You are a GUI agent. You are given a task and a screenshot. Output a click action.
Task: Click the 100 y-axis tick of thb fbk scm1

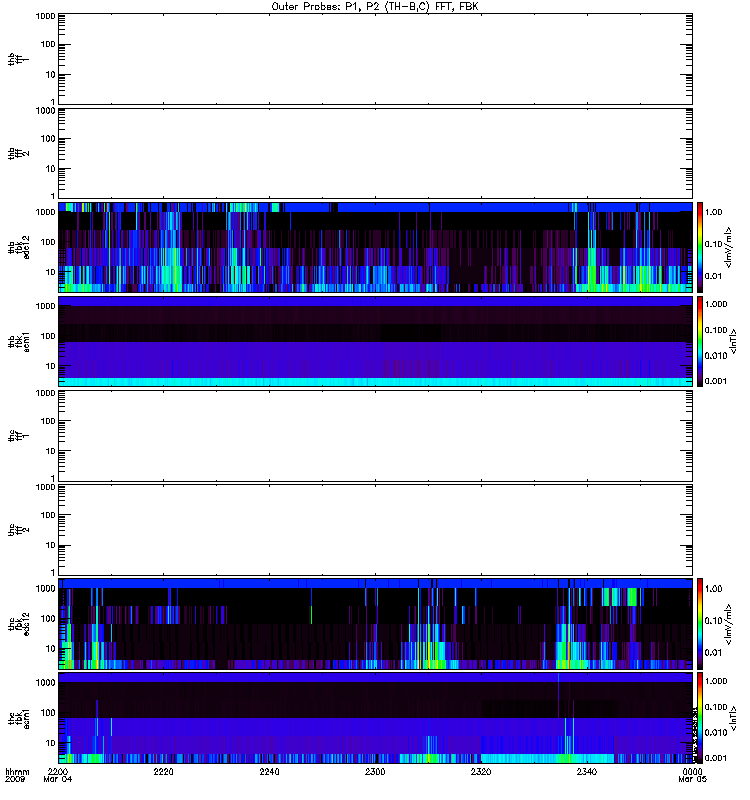48,336
